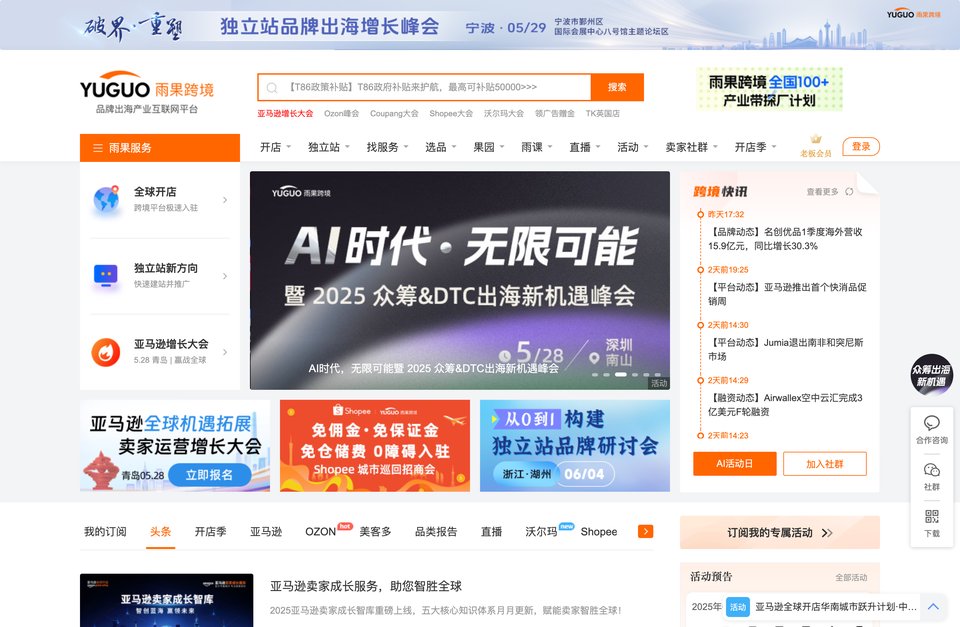The height and width of the screenshot is (627, 960).
Task: Click the 众筹出海新机遇 round floating badge
Action: point(931,375)
